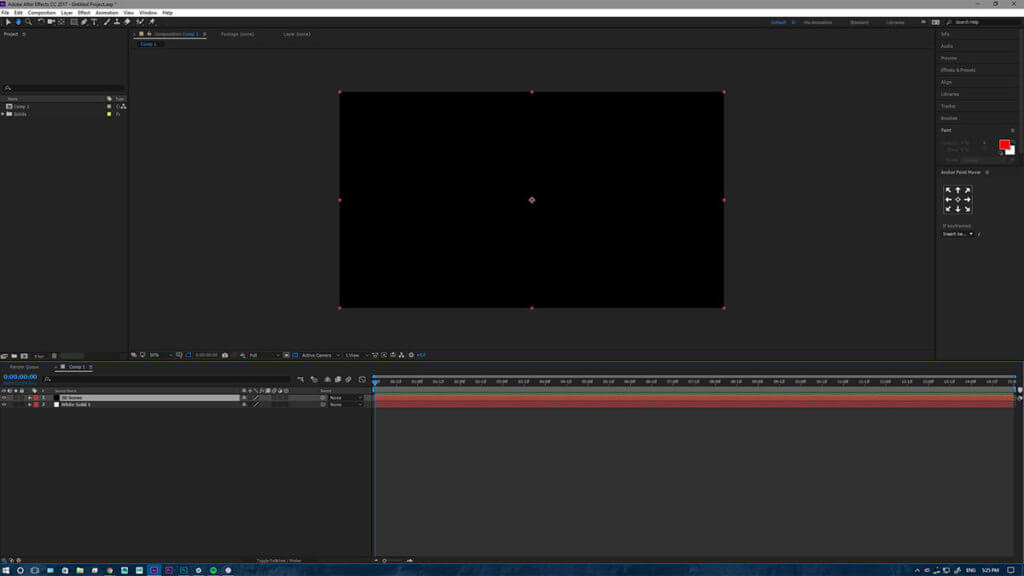1024x576 pixels.
Task: Open Parent dropdown of first layer
Action: tap(345, 398)
